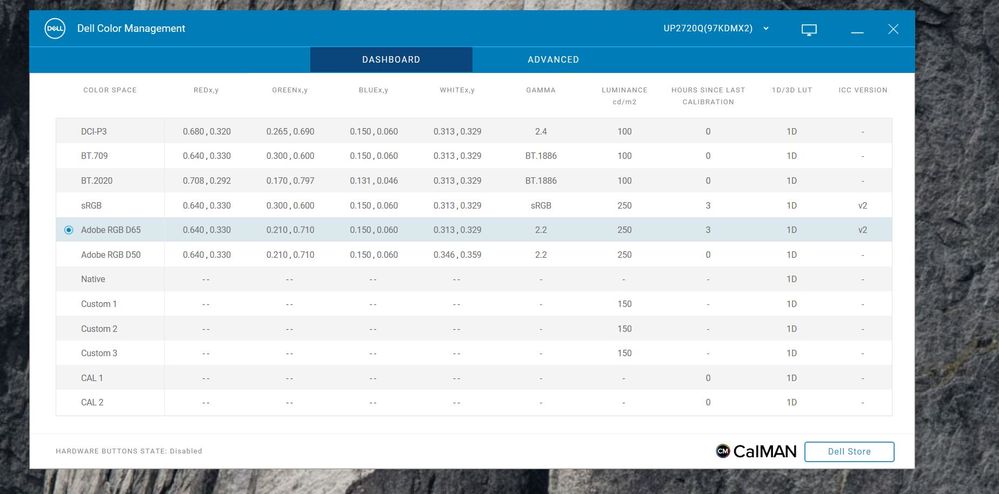The width and height of the screenshot is (999, 494).
Task: Click the ICC VERSION column header
Action: [x=863, y=90]
